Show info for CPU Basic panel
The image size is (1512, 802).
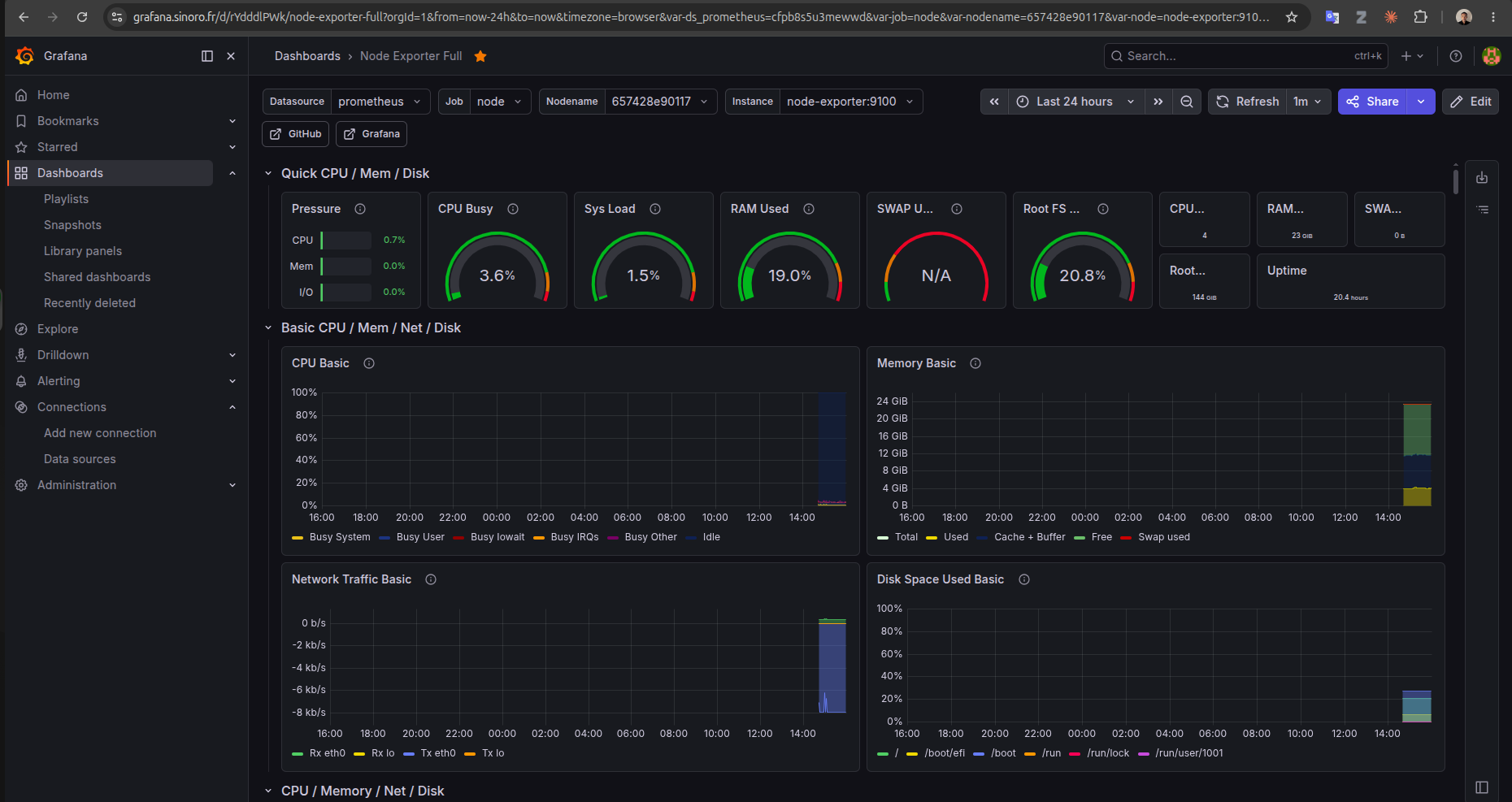point(369,363)
